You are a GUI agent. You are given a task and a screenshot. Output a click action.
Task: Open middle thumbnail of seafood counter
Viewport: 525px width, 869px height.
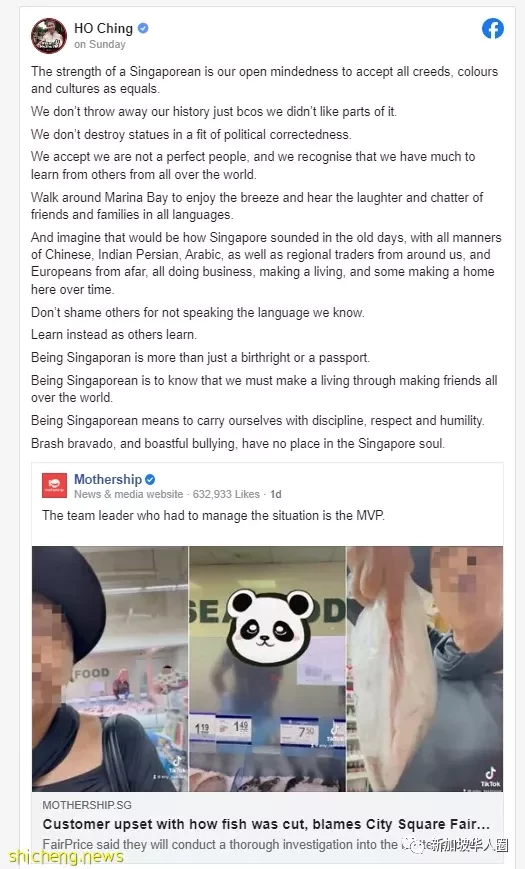pos(268,668)
